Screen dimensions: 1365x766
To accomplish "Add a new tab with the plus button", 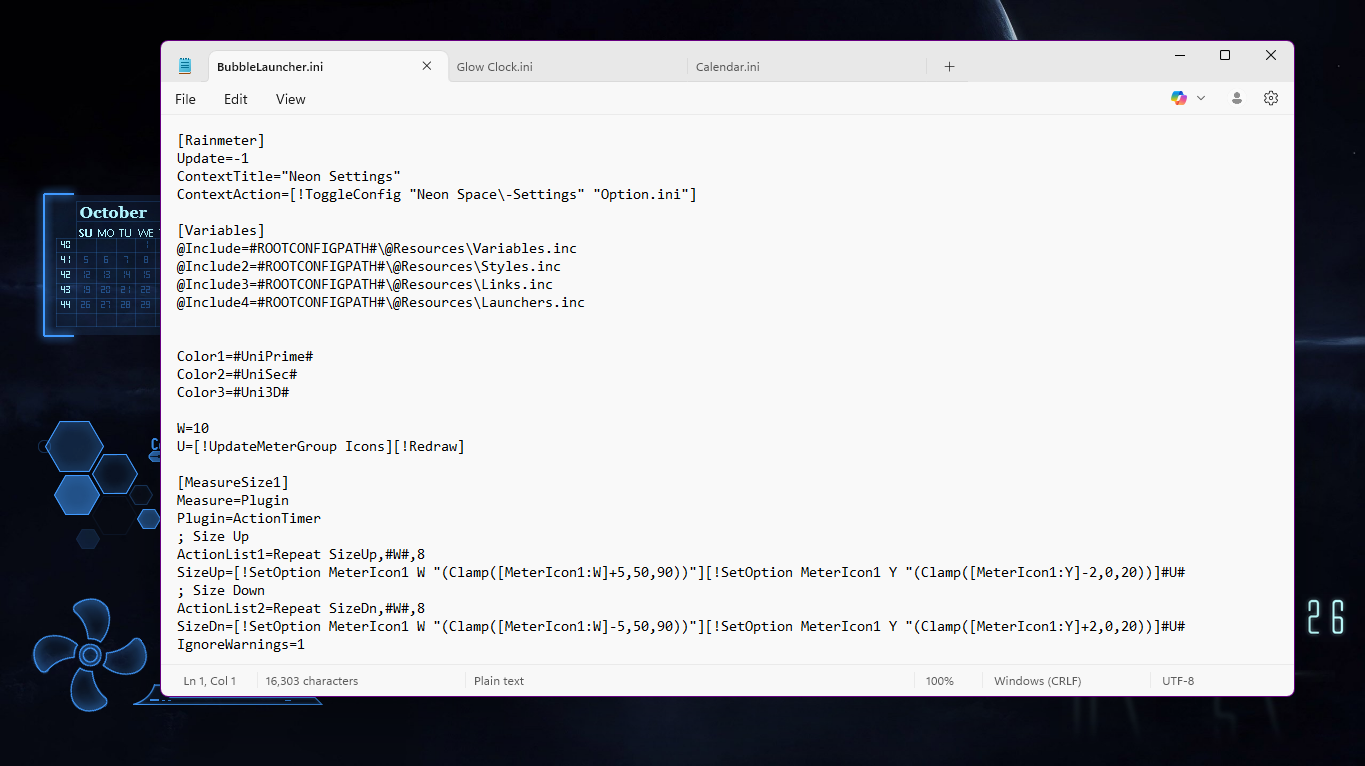I will click(x=950, y=67).
